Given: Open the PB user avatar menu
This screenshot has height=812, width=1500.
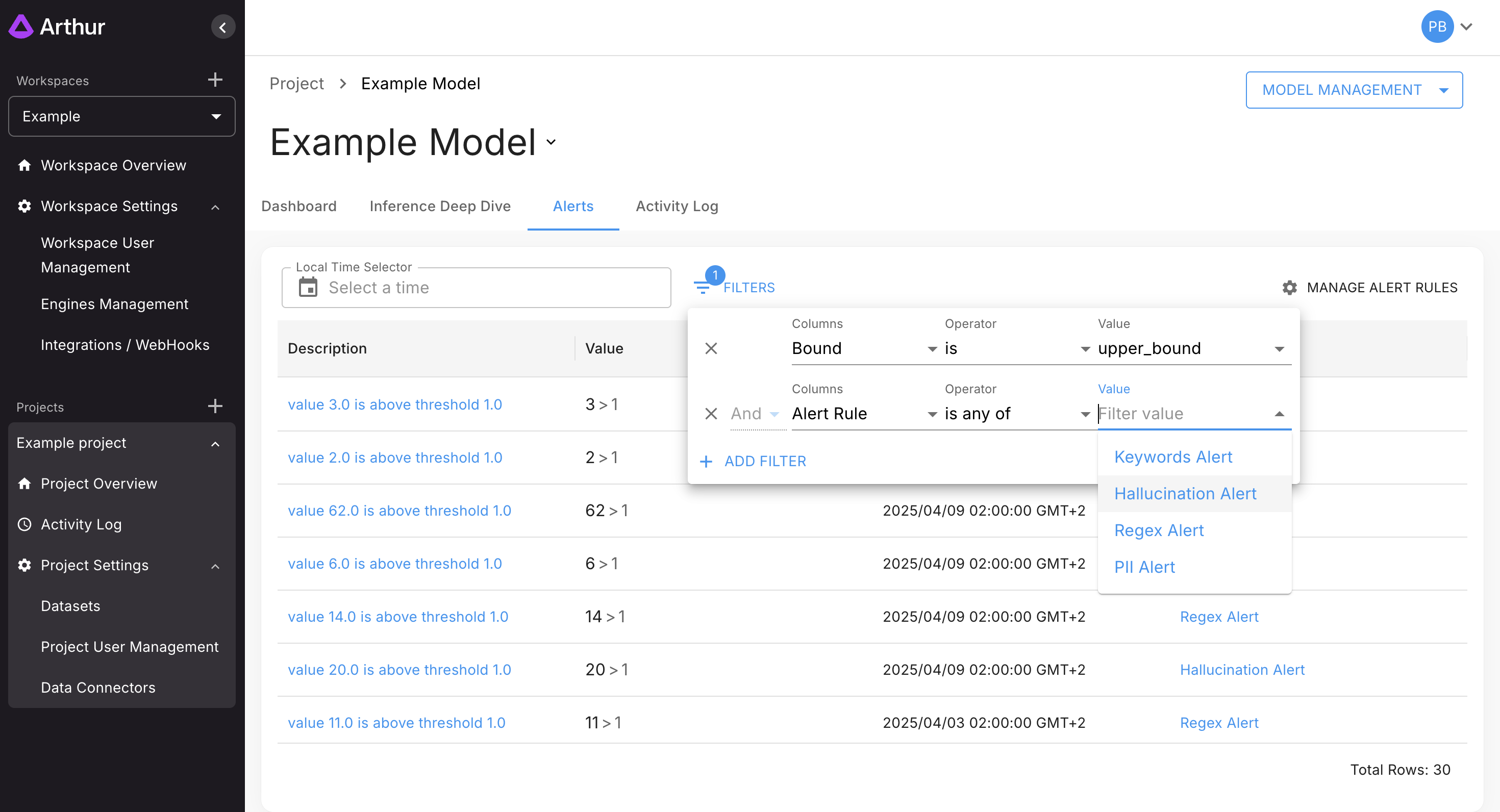Looking at the screenshot, I should click(1437, 27).
